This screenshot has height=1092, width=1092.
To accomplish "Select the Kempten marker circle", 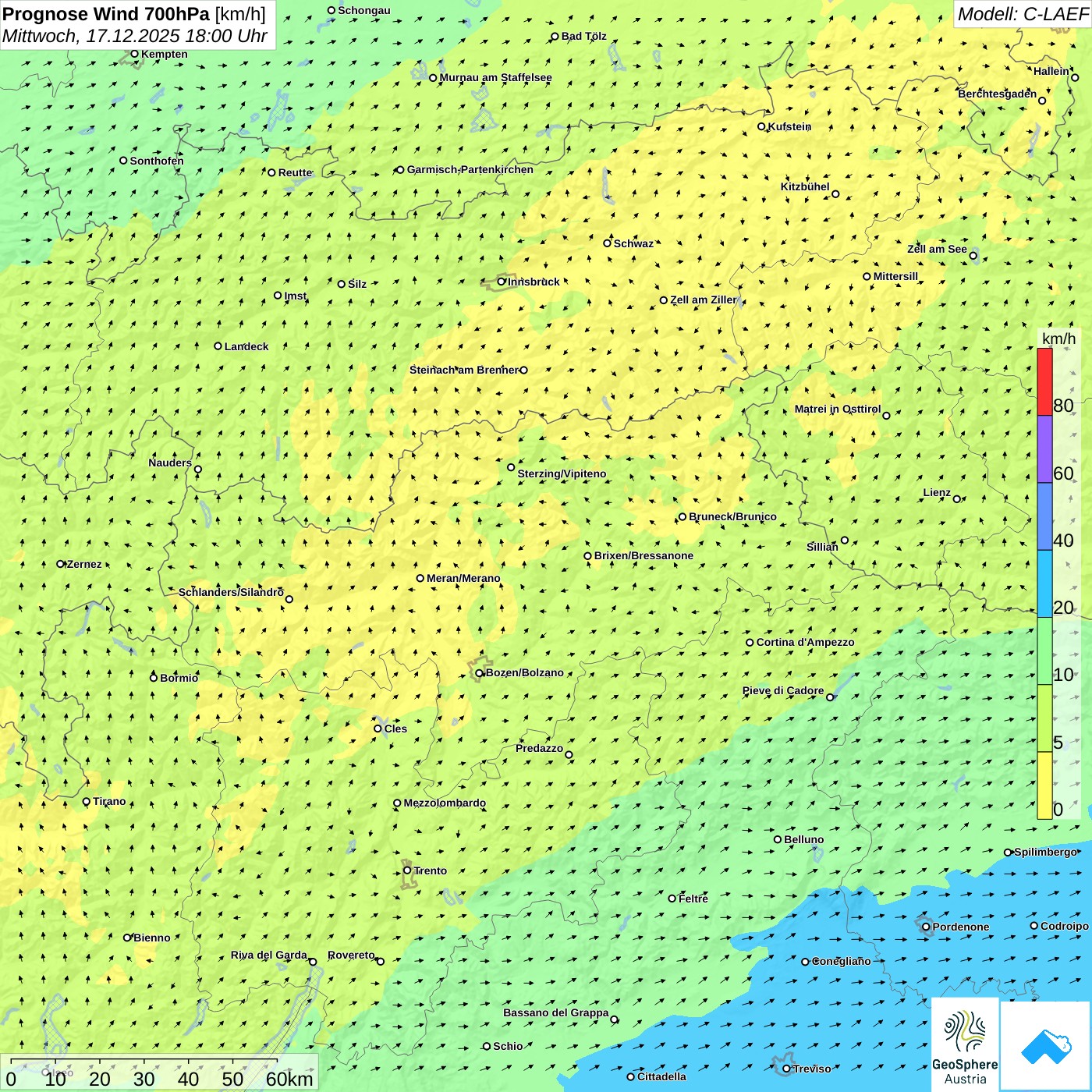I will (x=134, y=54).
